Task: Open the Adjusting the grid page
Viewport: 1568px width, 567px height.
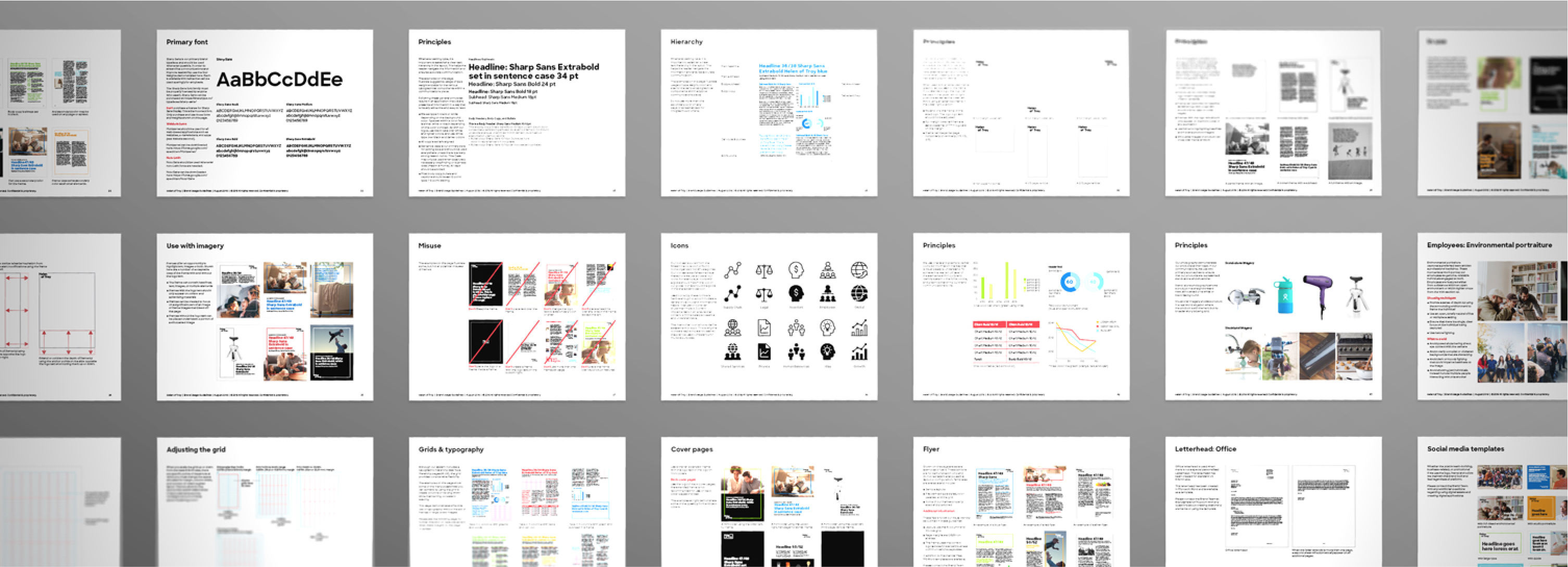Action: click(x=265, y=502)
